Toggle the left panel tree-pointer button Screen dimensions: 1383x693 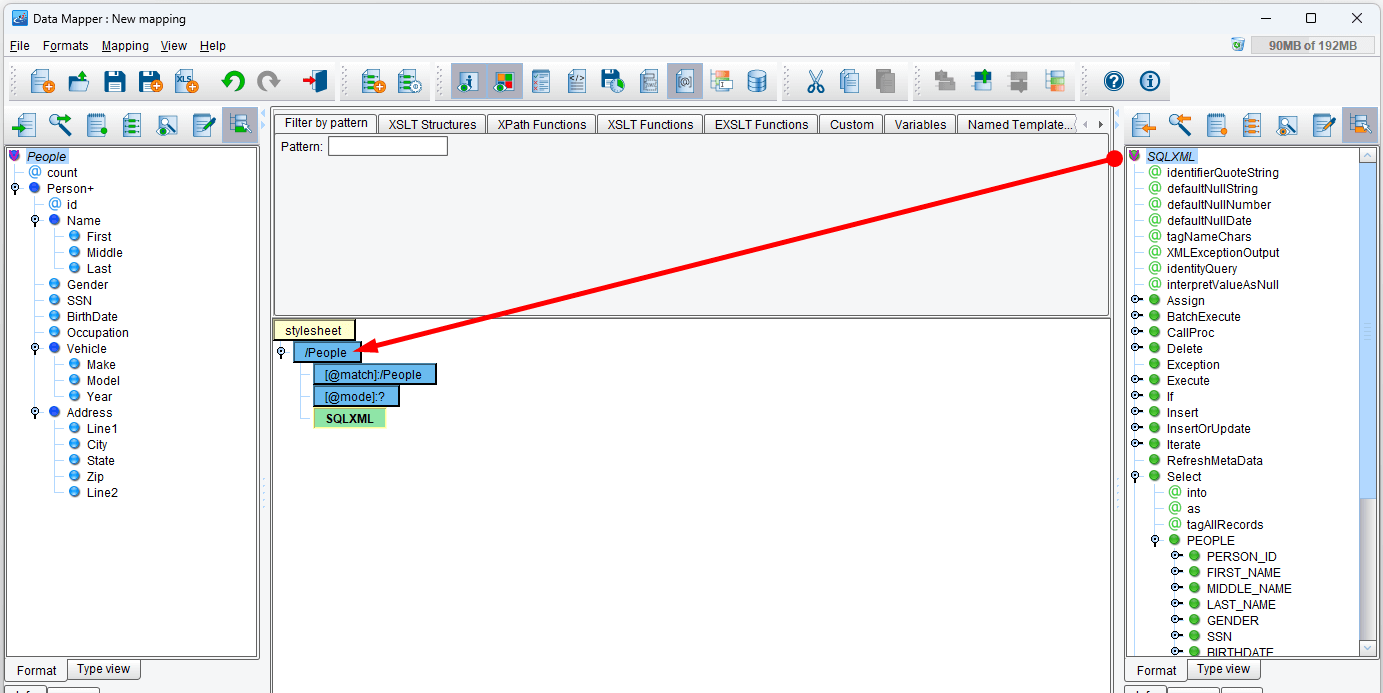pyautogui.click(x=239, y=125)
